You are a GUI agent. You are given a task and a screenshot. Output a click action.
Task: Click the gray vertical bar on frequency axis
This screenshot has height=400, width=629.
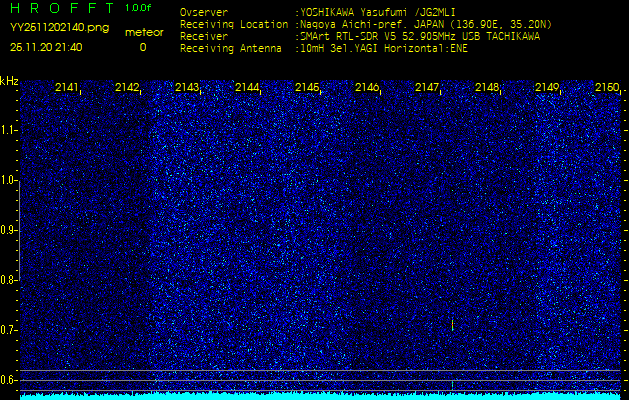pyautogui.click(x=20, y=230)
